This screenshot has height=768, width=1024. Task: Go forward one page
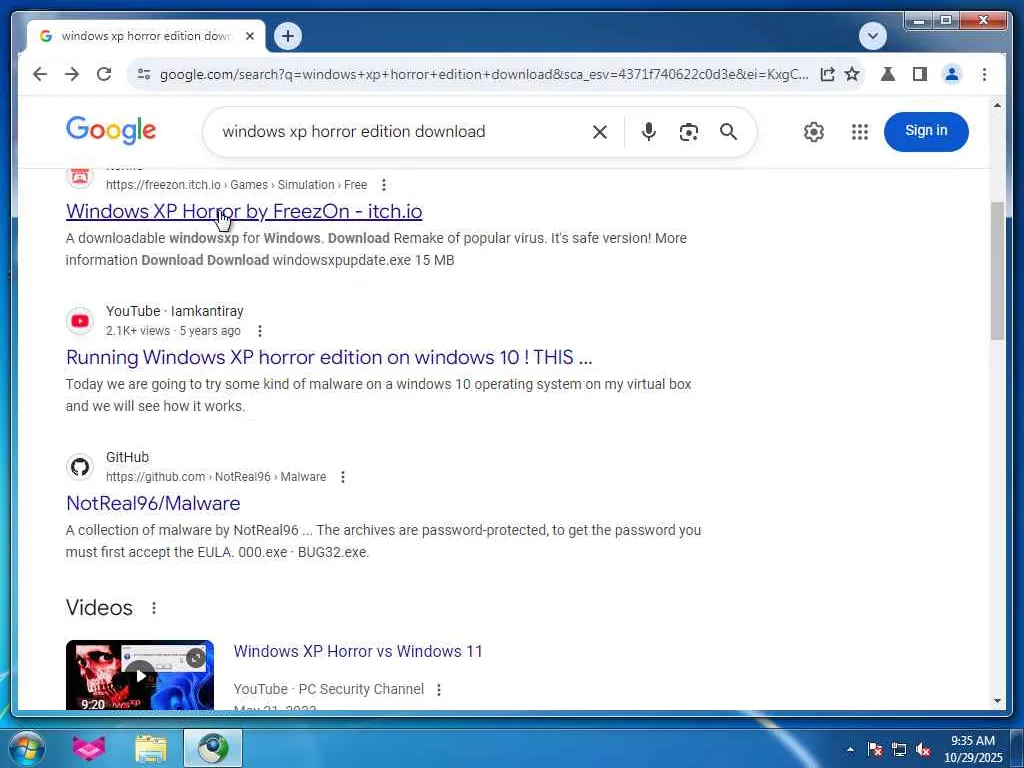72,74
